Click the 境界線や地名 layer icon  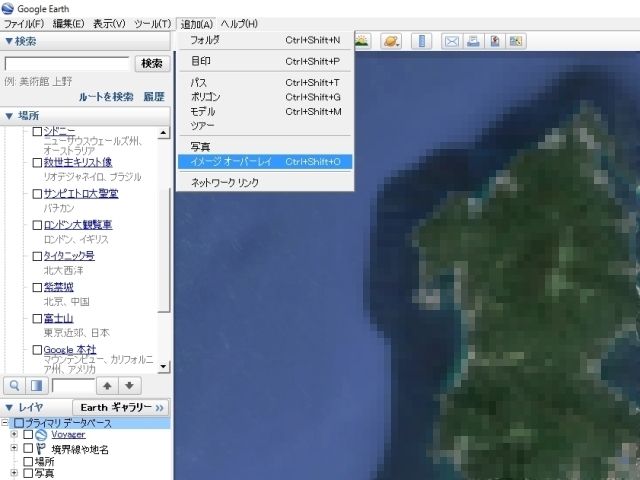[x=40, y=449]
